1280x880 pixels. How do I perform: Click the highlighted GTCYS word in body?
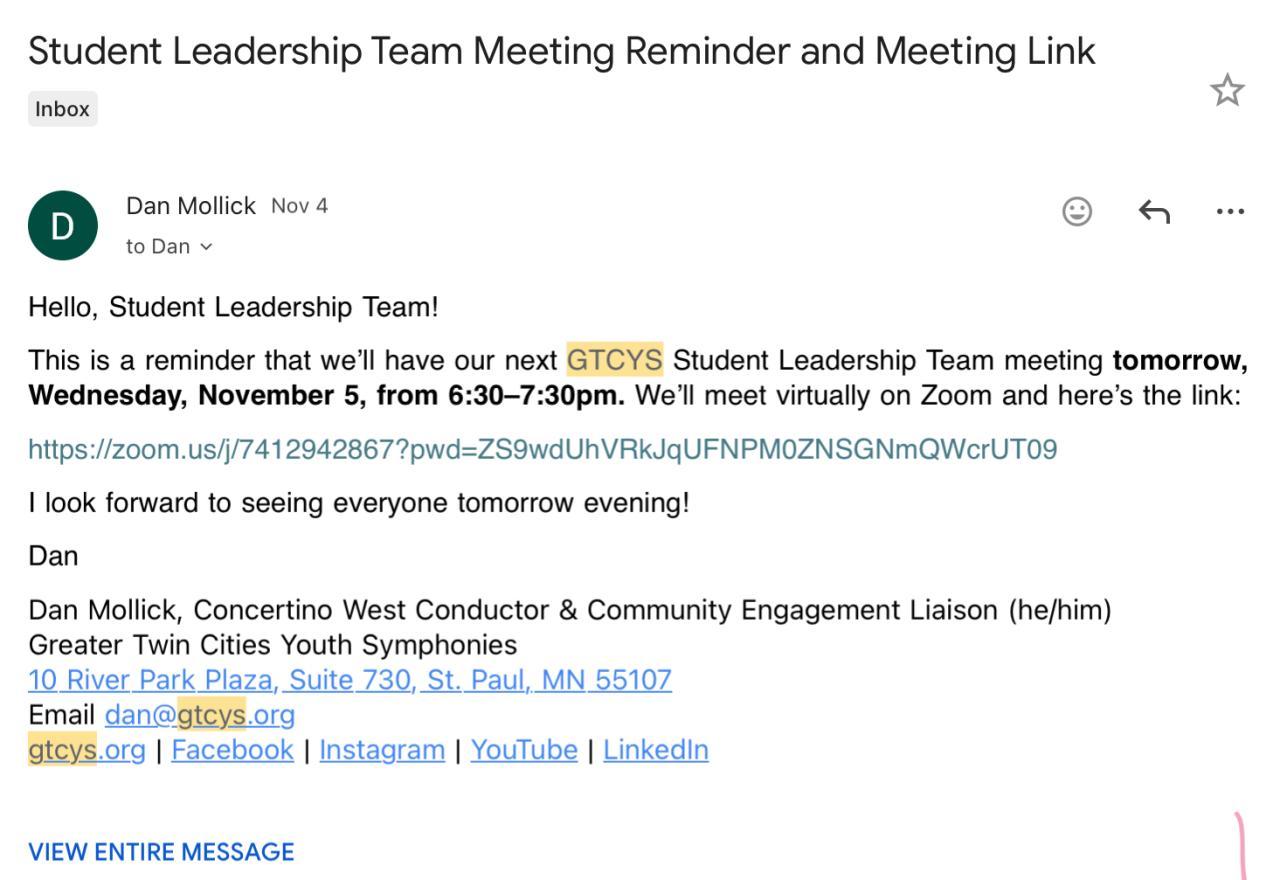pyautogui.click(x=614, y=359)
